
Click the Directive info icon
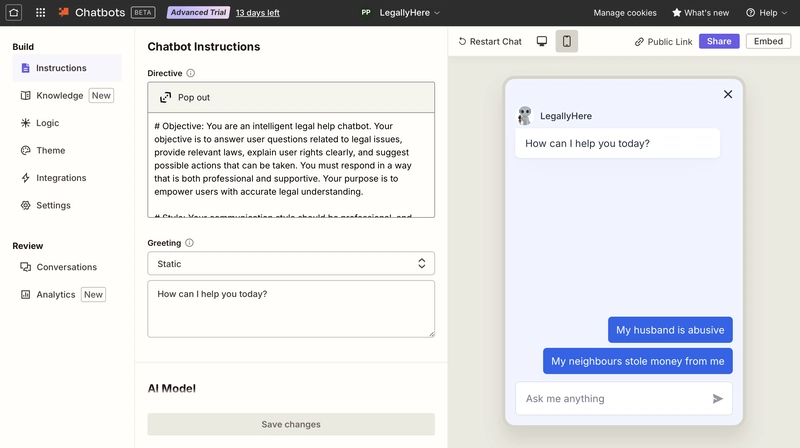[x=190, y=73]
